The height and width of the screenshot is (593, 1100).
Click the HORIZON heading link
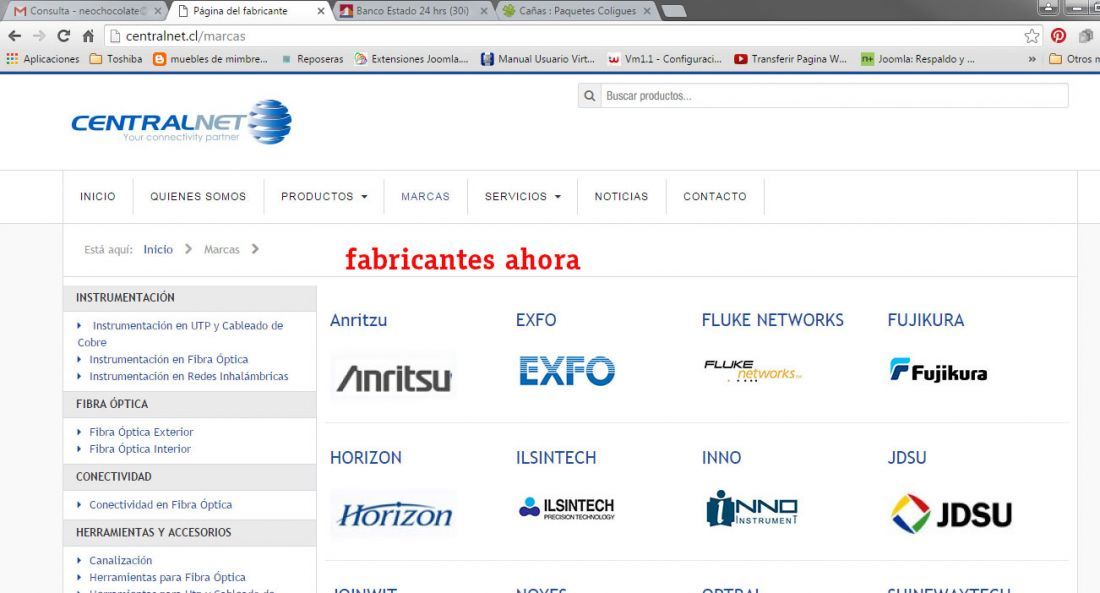(x=365, y=458)
